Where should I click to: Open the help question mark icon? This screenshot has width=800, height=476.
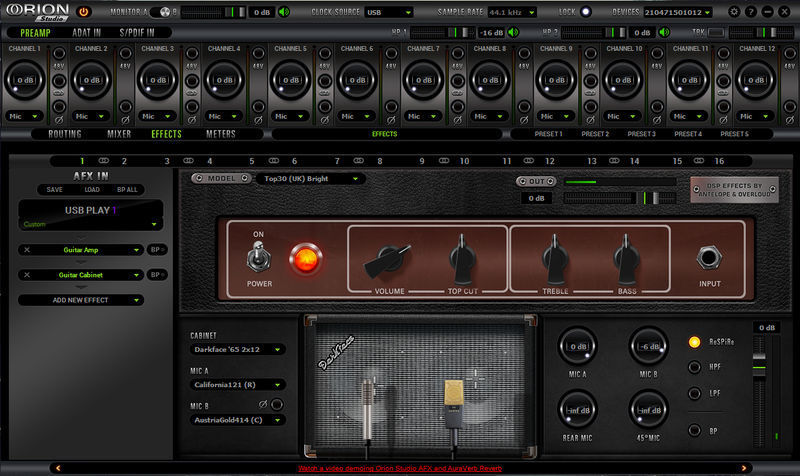tap(751, 11)
